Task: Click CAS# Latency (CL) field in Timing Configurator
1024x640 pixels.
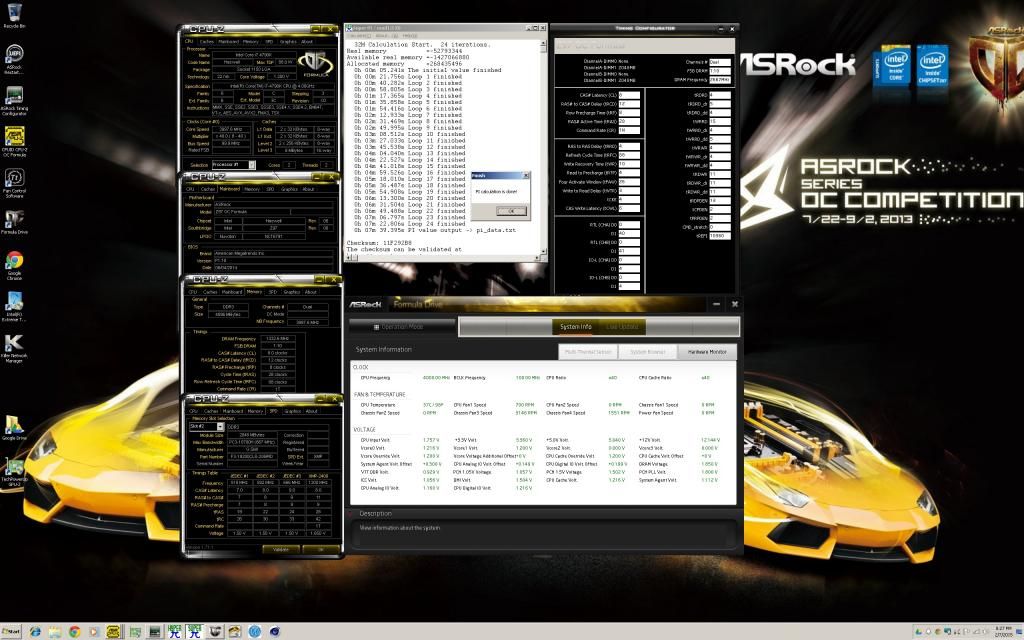Action: 629,95
